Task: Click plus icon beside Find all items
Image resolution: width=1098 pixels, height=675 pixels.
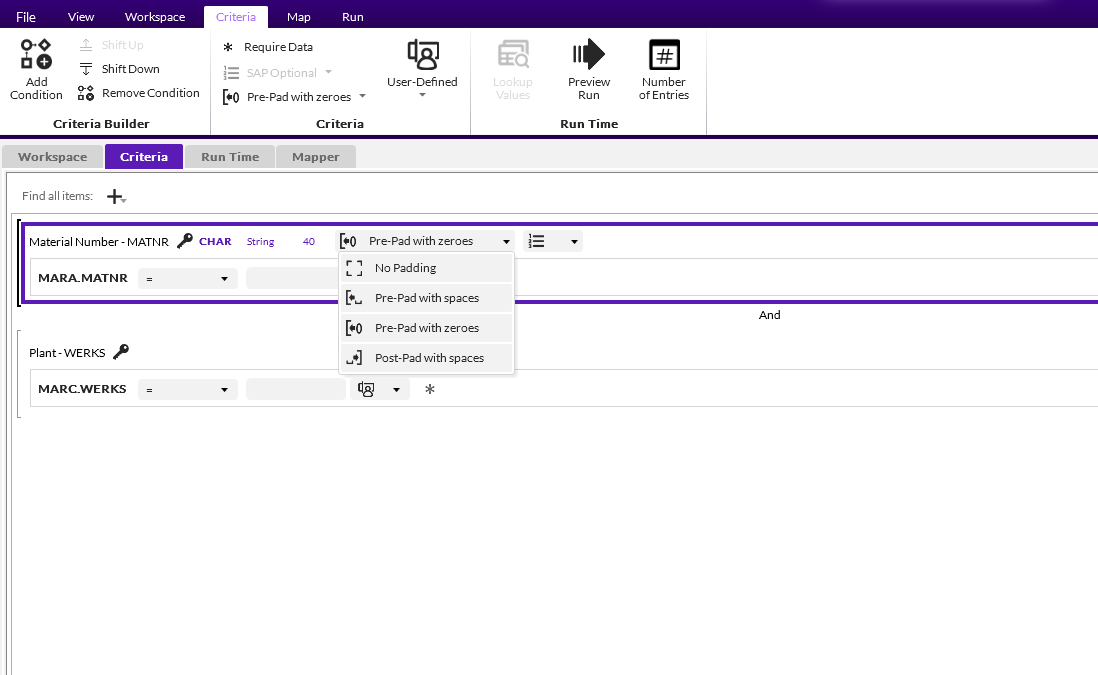Action: 116,197
